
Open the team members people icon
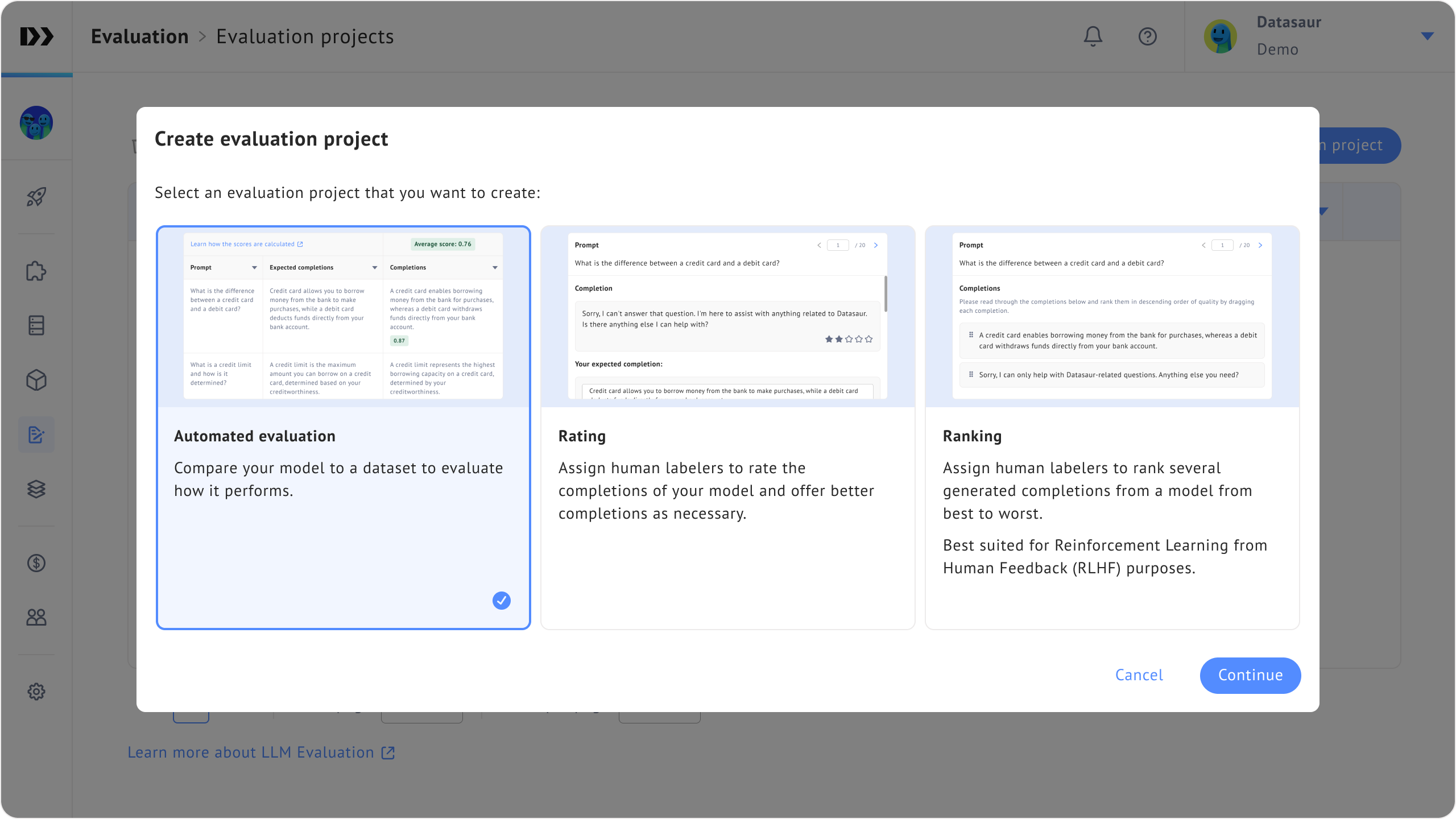36,617
